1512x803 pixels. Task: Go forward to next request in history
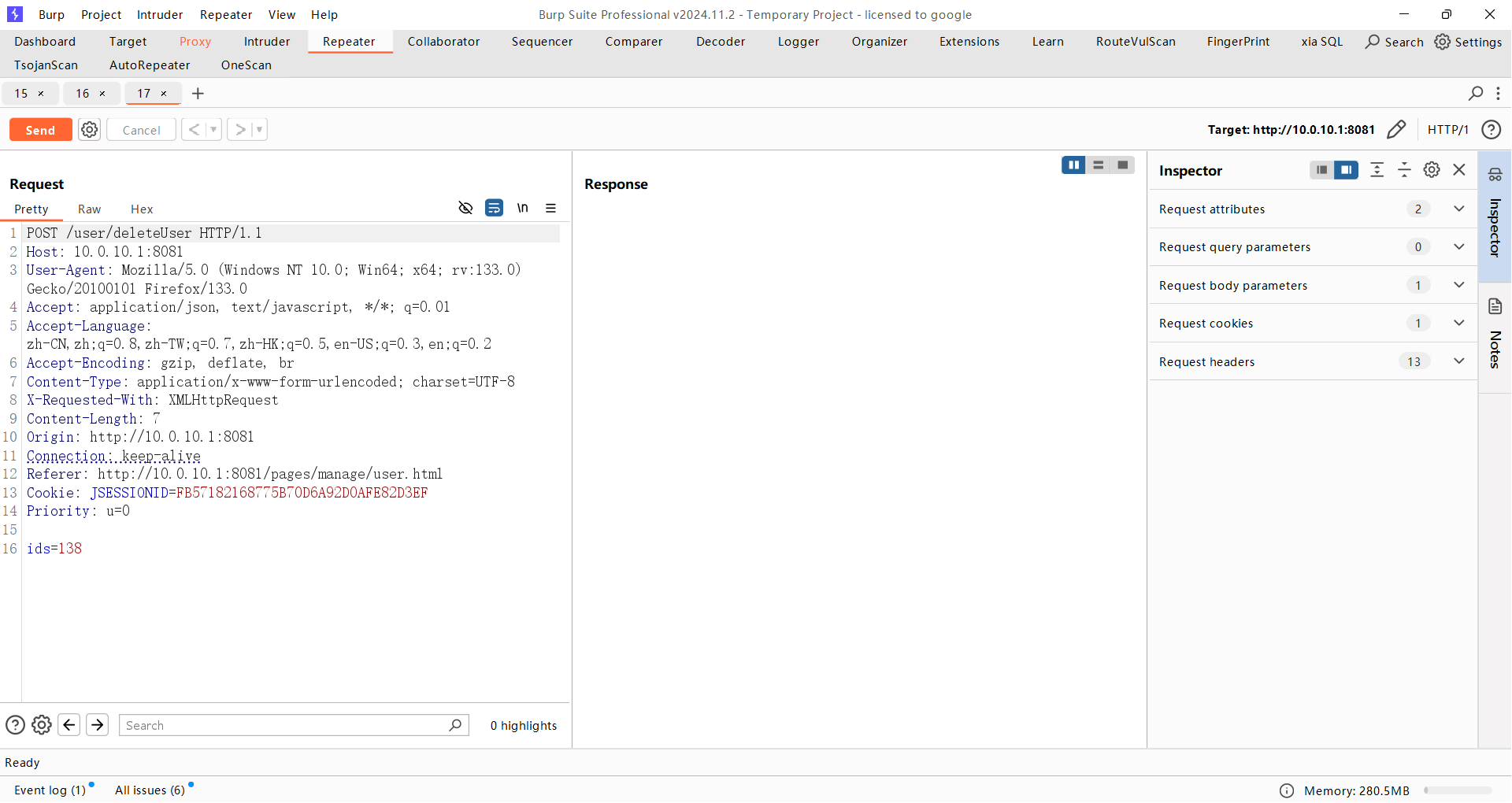(x=240, y=129)
